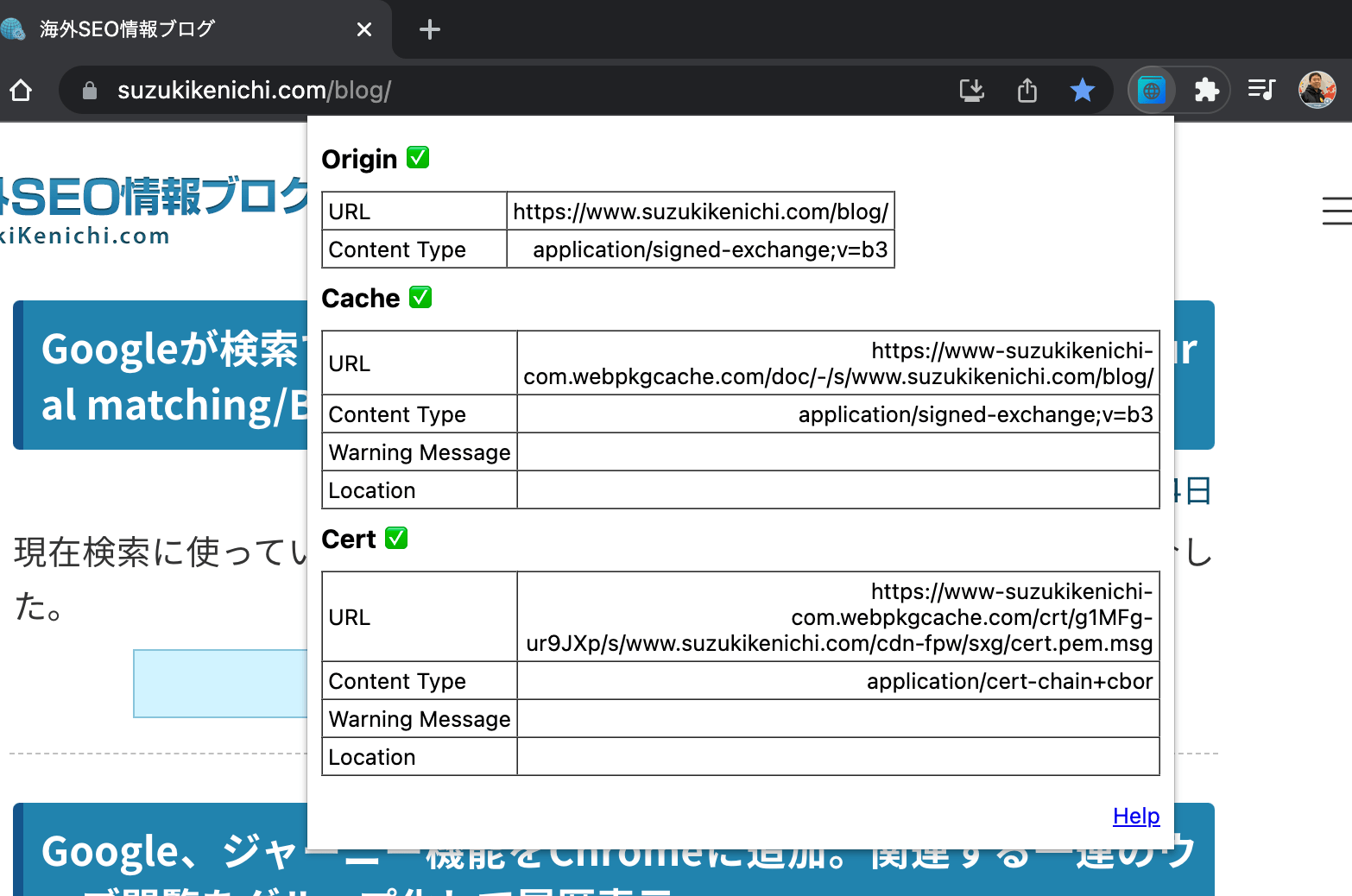The image size is (1352, 896).
Task: Open the user profile avatar
Action: pyautogui.click(x=1317, y=90)
